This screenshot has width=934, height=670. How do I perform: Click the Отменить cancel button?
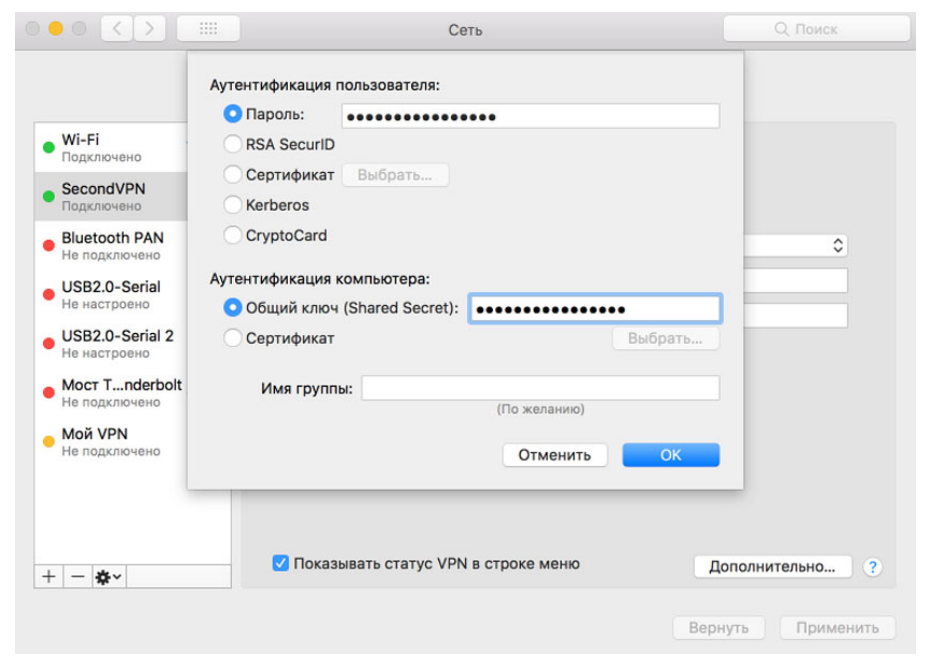pos(554,455)
